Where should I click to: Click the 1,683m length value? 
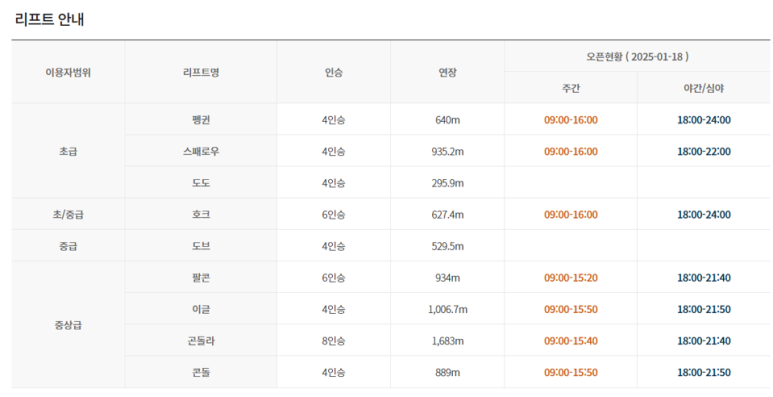448,341
